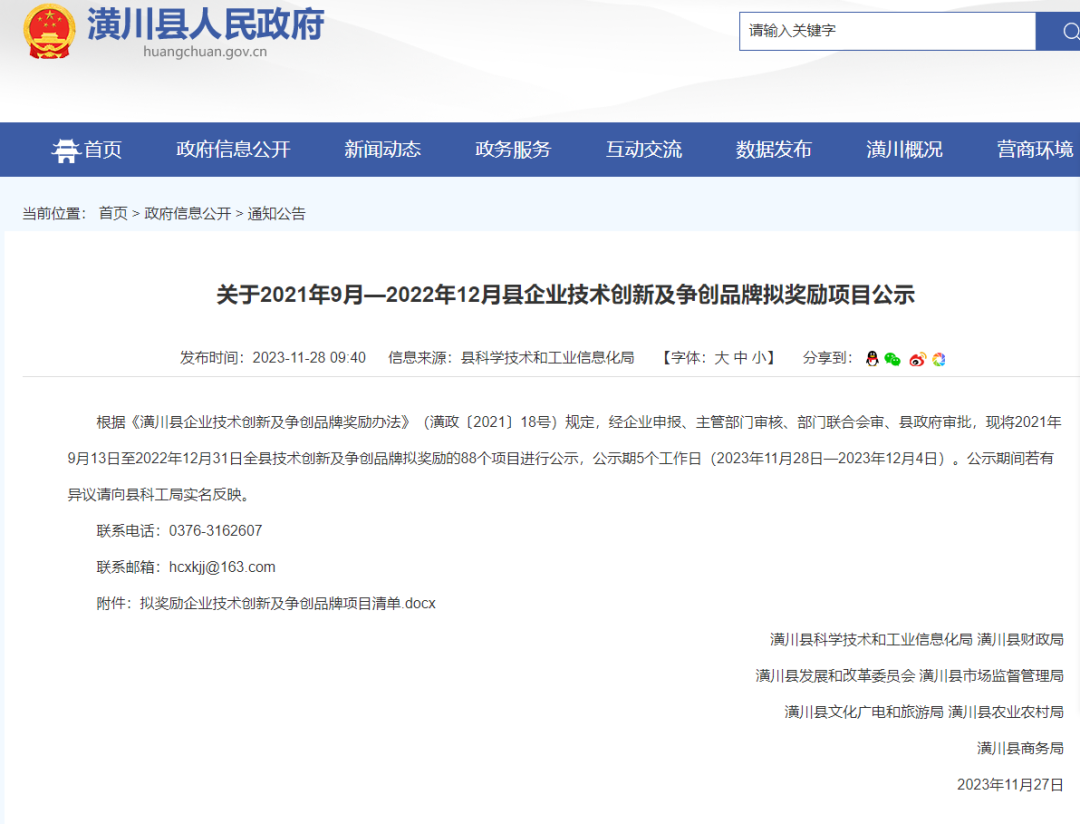This screenshot has width=1080, height=824.
Task: Click the date 2023年11月27日
Action: click(x=1010, y=785)
